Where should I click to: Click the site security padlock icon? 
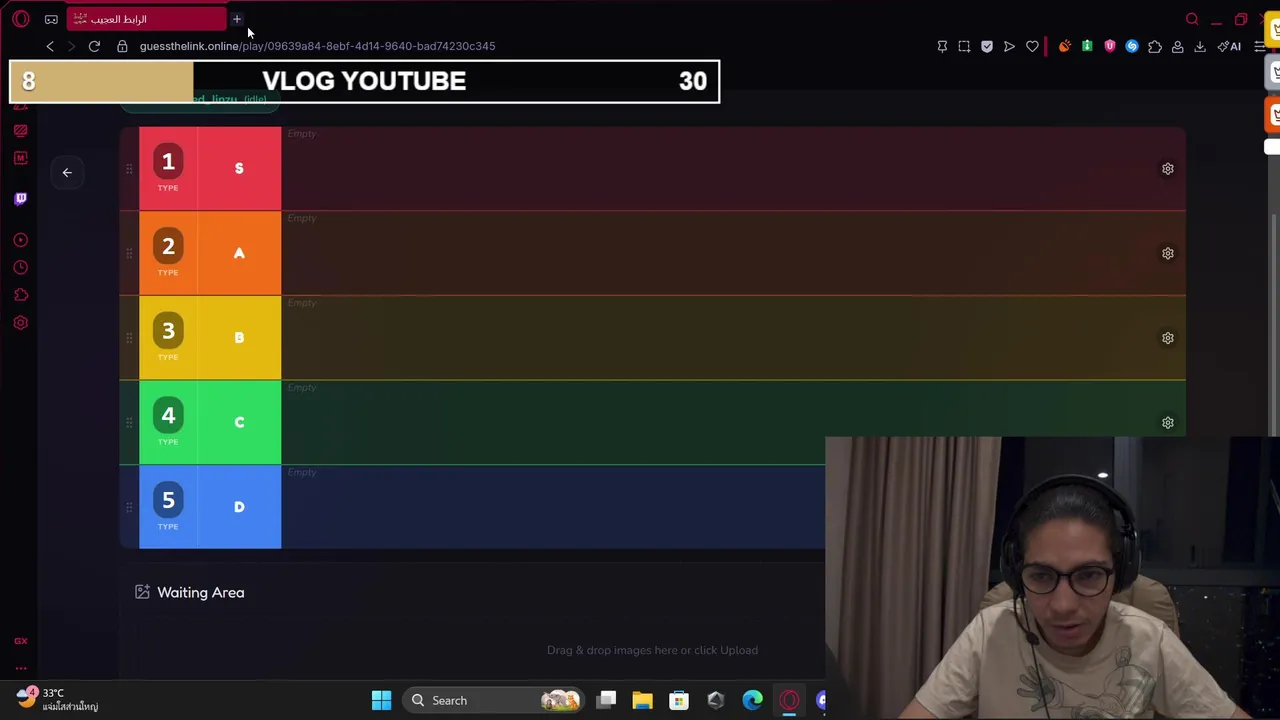(122, 46)
